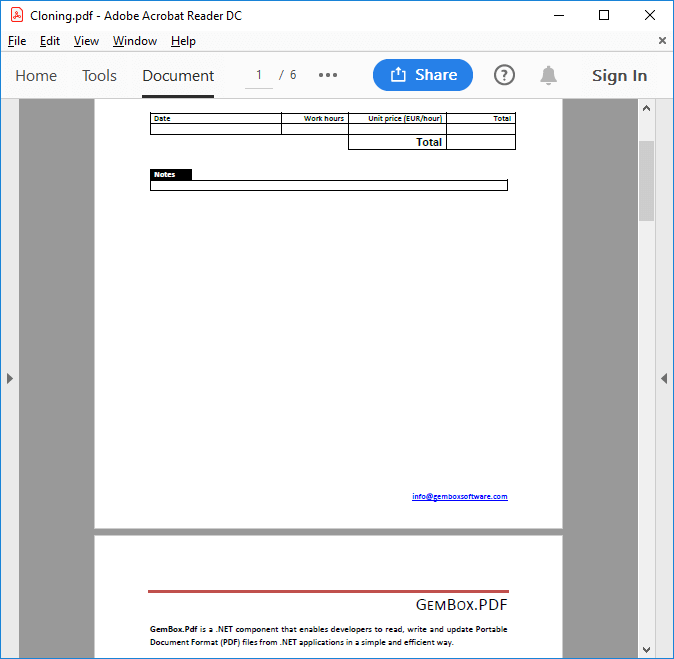
Task: Click the vertical scrollbar thumb
Action: pyautogui.click(x=646, y=180)
